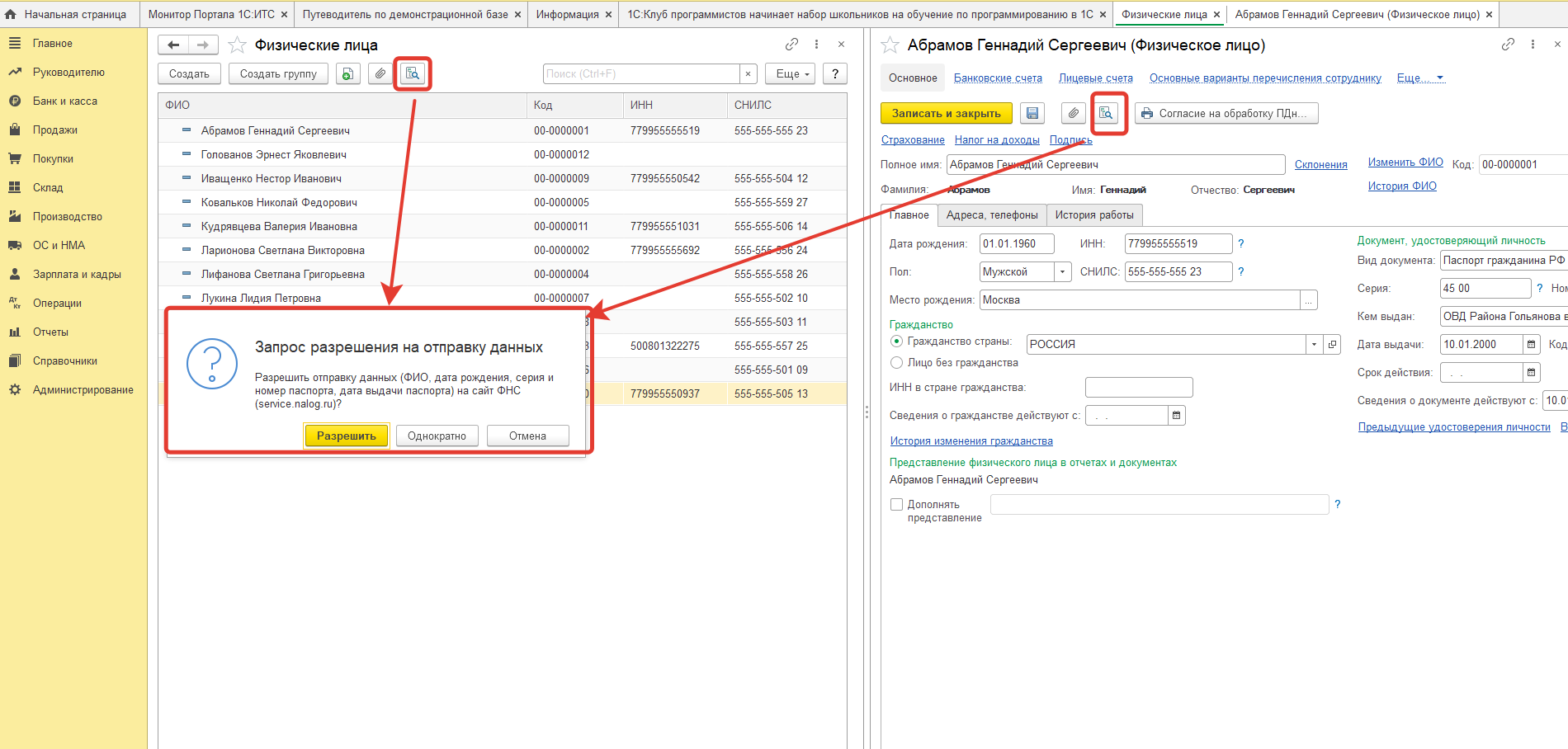Click the ИНН input field in card

click(1178, 243)
